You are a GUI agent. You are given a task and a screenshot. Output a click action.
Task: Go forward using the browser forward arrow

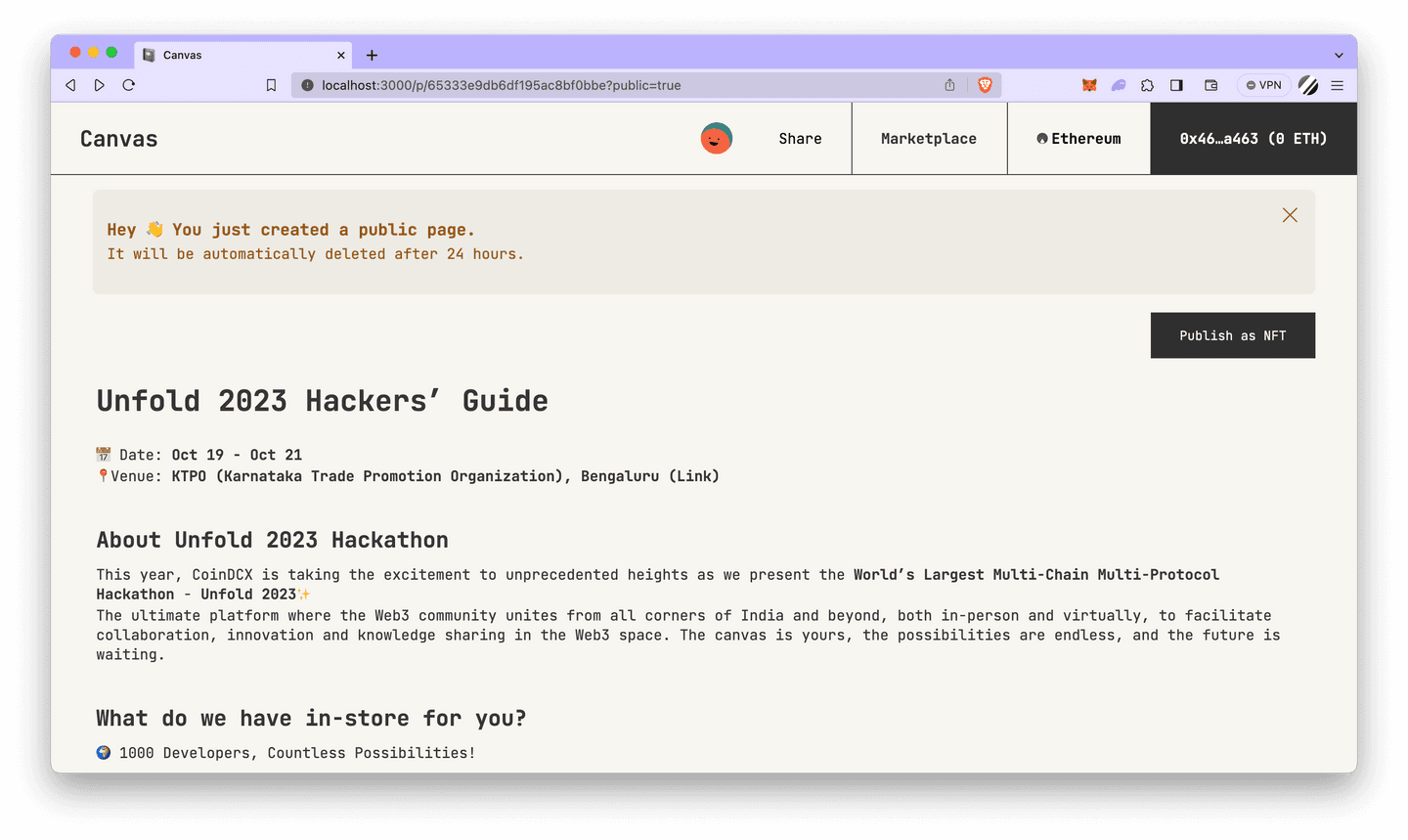pyautogui.click(x=100, y=85)
